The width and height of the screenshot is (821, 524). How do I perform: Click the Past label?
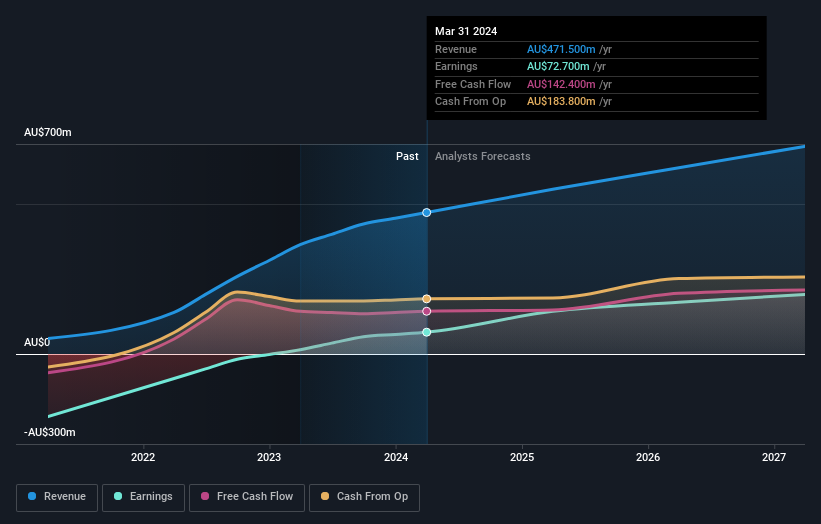click(x=407, y=156)
